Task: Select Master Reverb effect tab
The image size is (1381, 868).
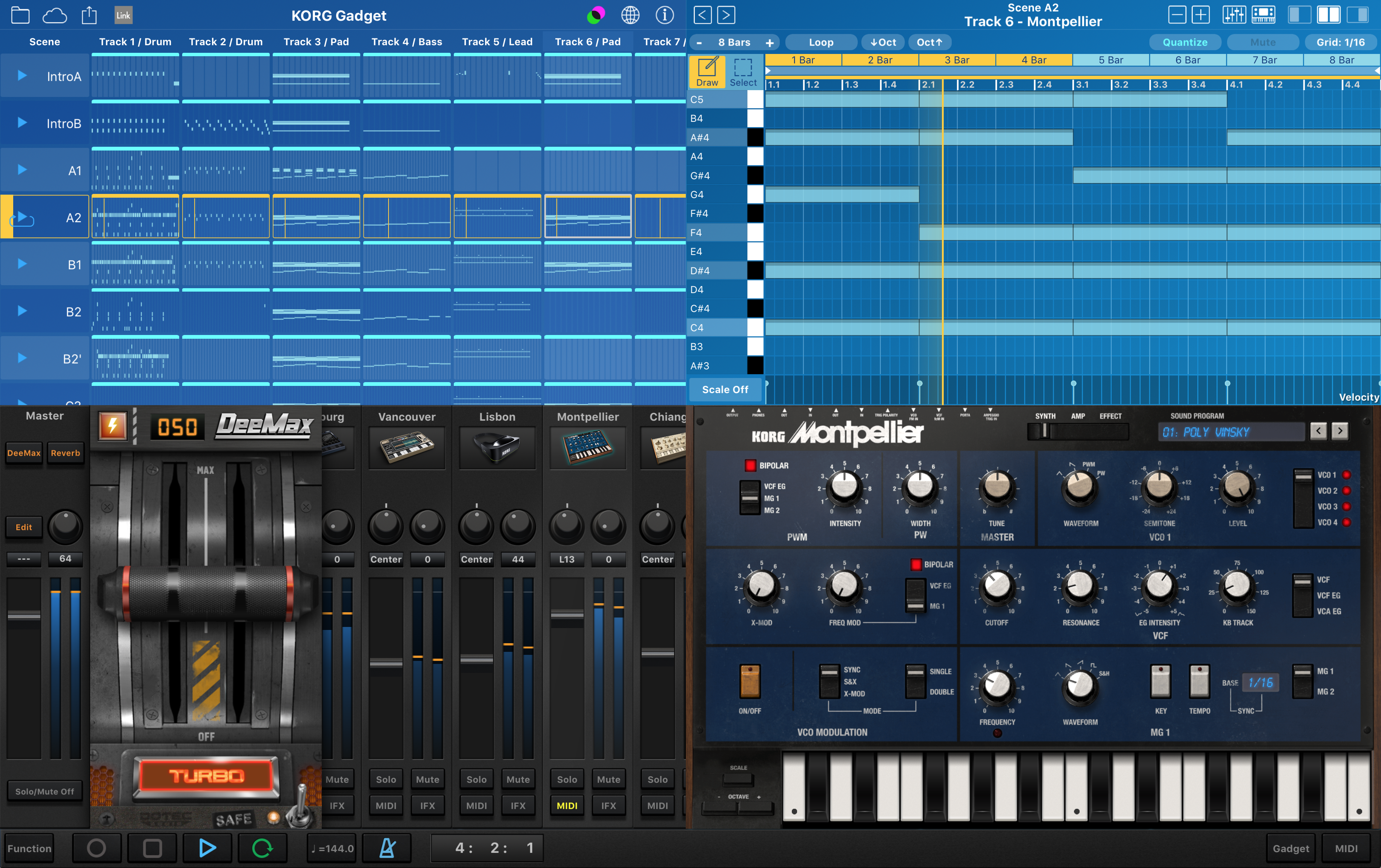Action: 65,453
